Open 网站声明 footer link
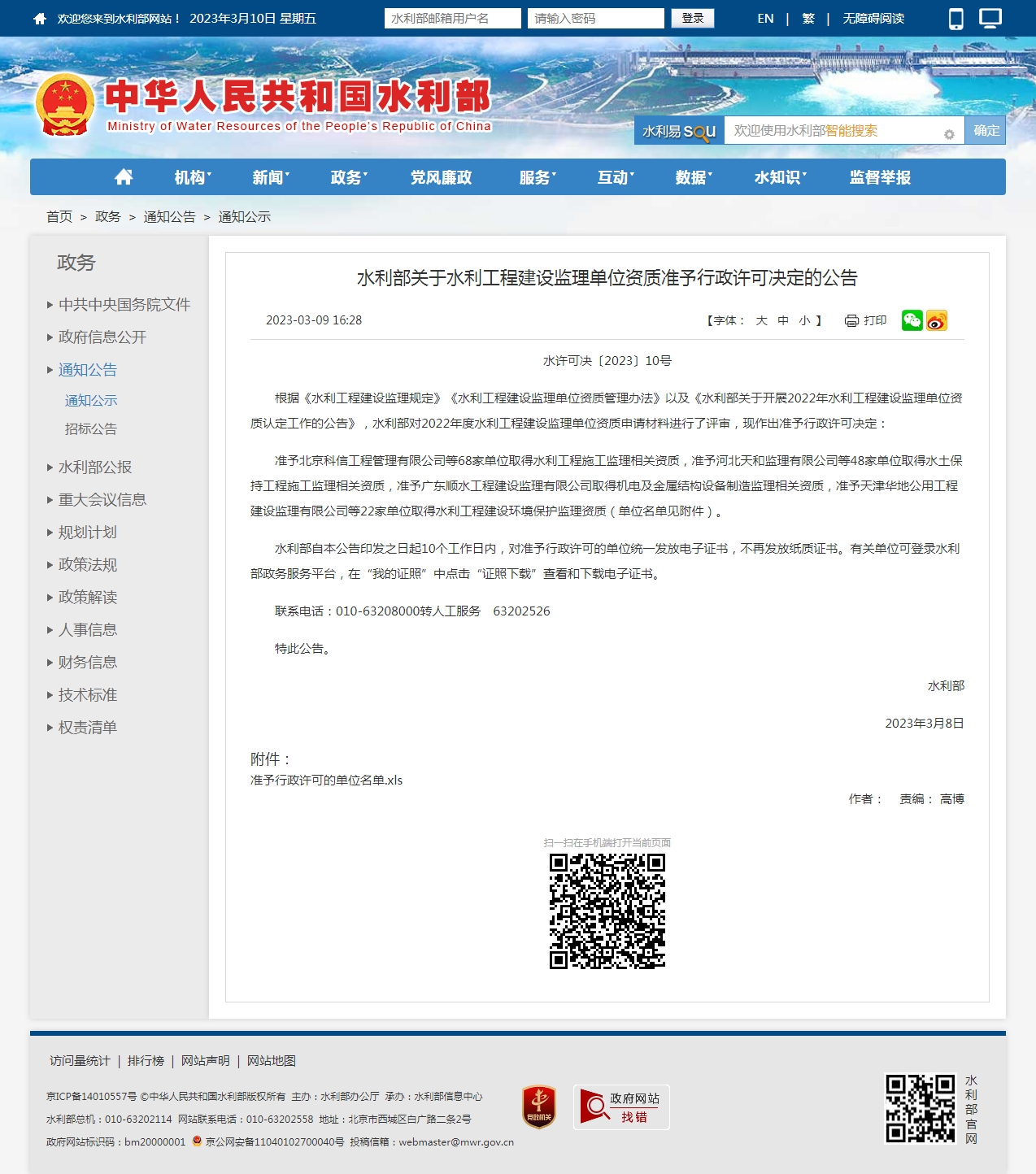The height and width of the screenshot is (1174, 1036). coord(206,1061)
